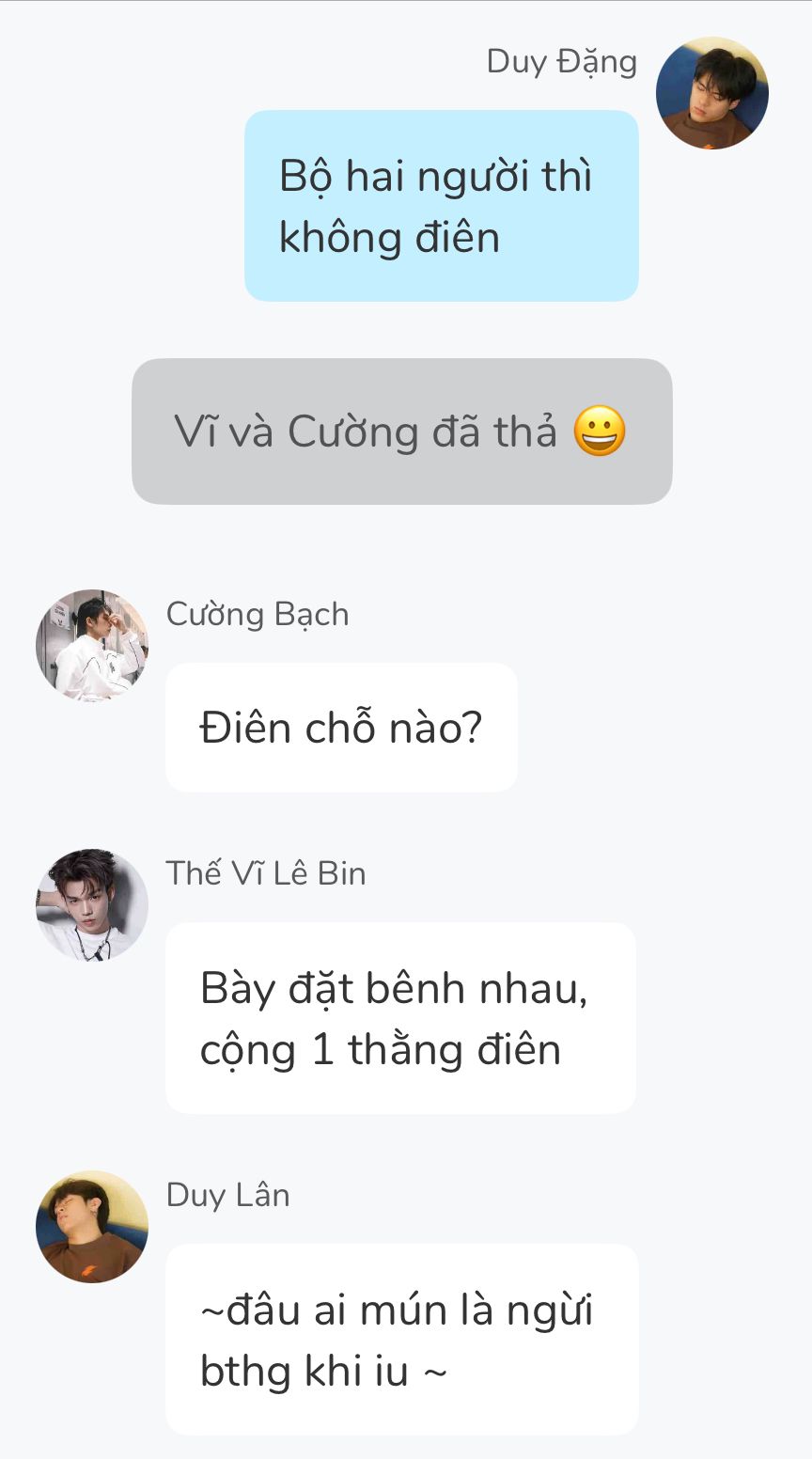Click the smiley emoji in the reaction notice
This screenshot has width=812, height=1459.
[600, 431]
